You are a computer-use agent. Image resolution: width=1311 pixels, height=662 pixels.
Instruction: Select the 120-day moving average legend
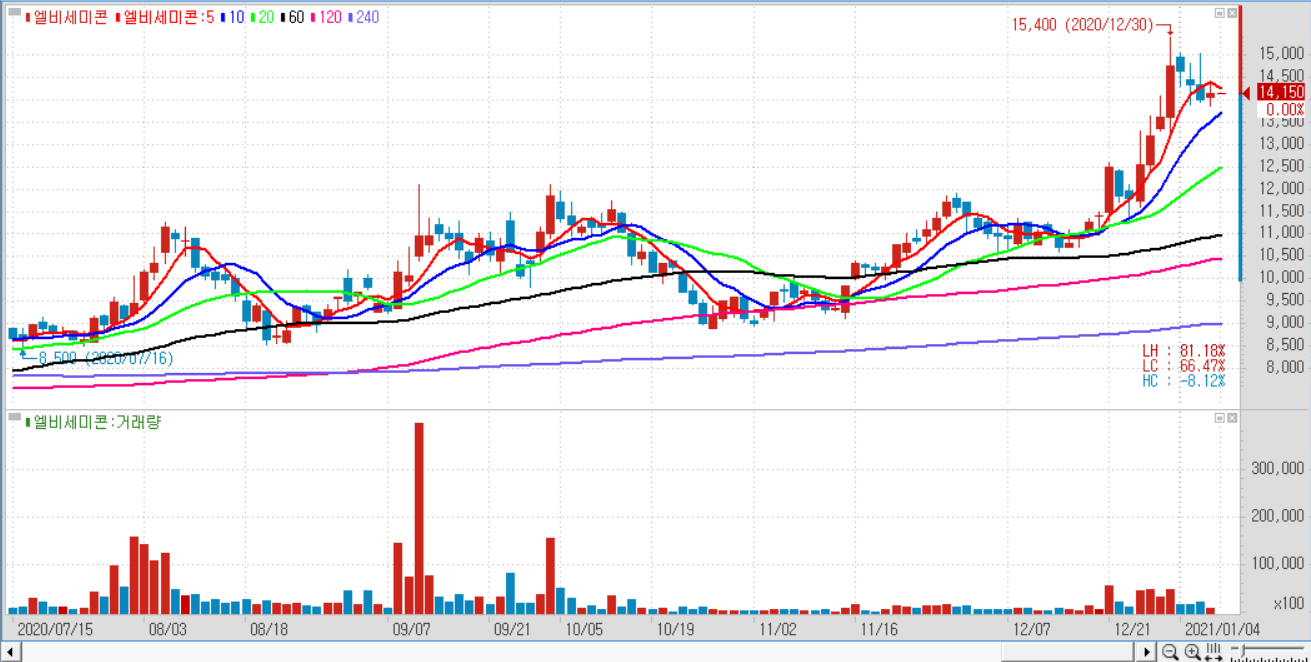[324, 17]
